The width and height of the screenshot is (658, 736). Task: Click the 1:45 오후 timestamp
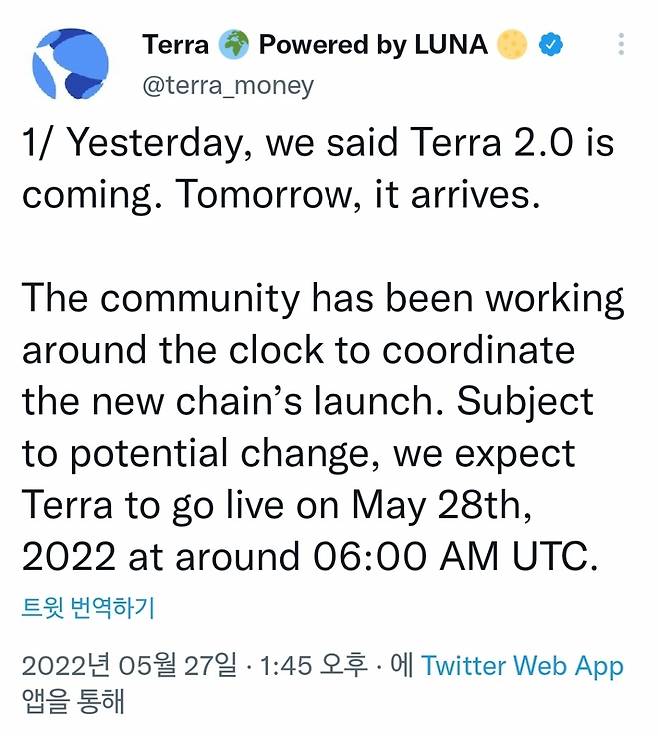313,666
